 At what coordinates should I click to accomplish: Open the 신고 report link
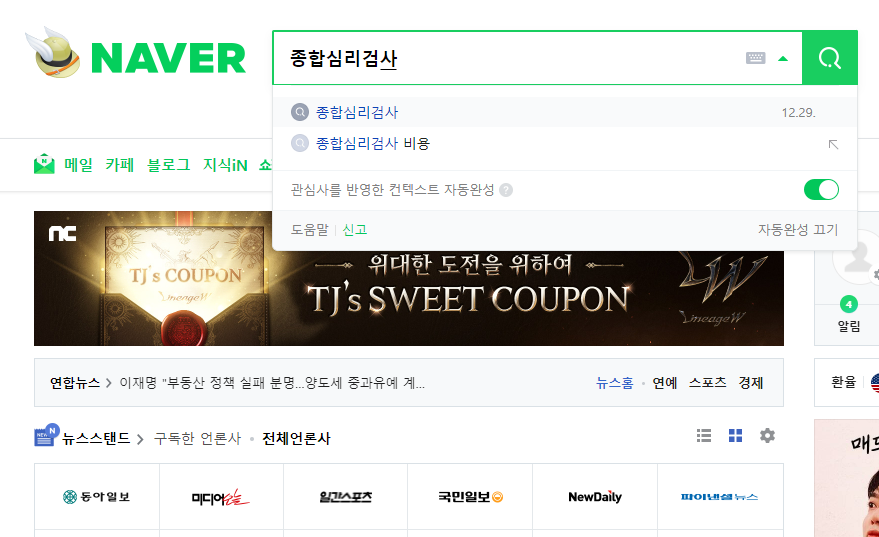(x=354, y=230)
